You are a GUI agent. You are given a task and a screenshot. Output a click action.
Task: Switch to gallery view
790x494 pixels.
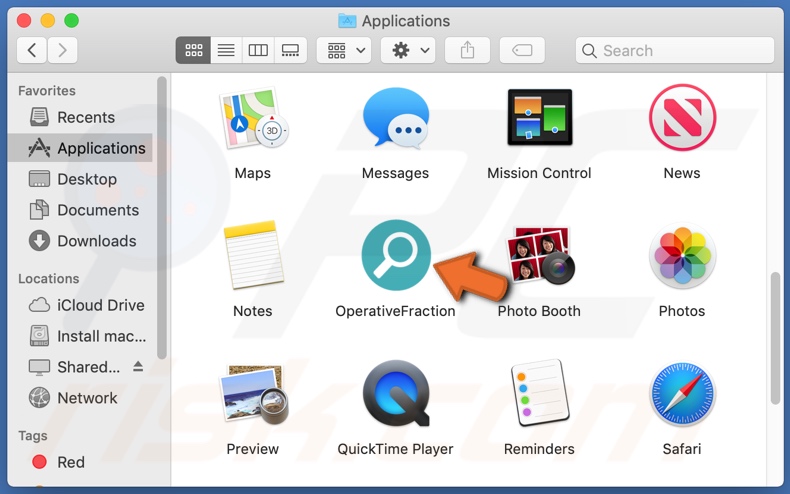[x=290, y=50]
